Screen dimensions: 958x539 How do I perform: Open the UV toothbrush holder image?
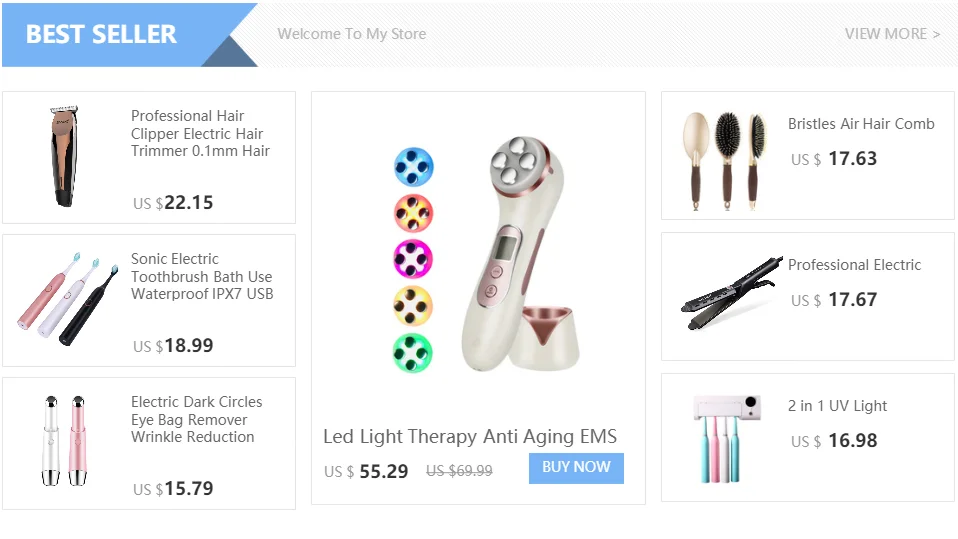[727, 438]
